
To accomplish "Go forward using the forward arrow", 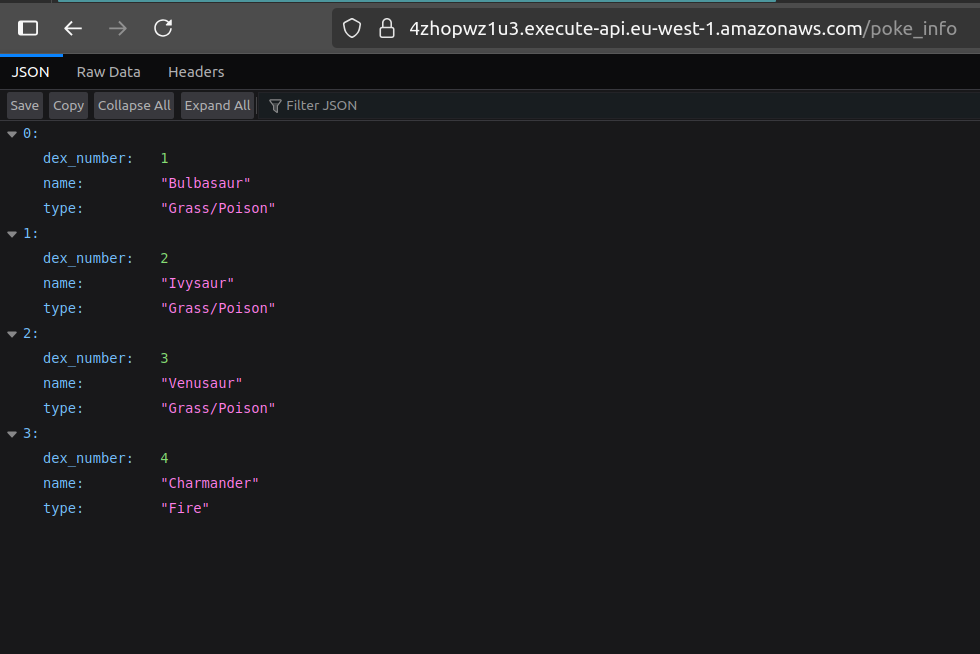I will [x=118, y=28].
